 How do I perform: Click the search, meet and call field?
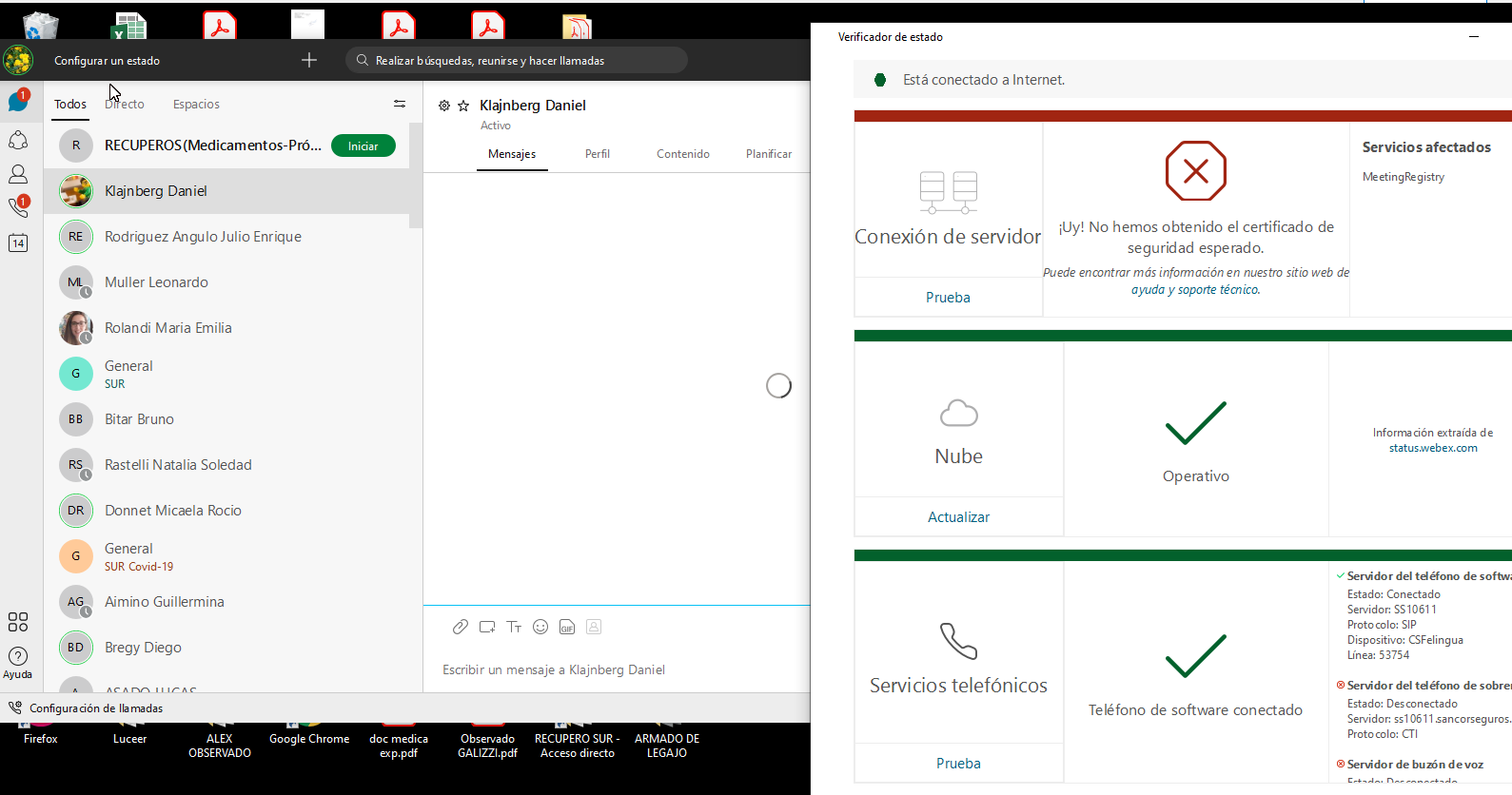517,60
